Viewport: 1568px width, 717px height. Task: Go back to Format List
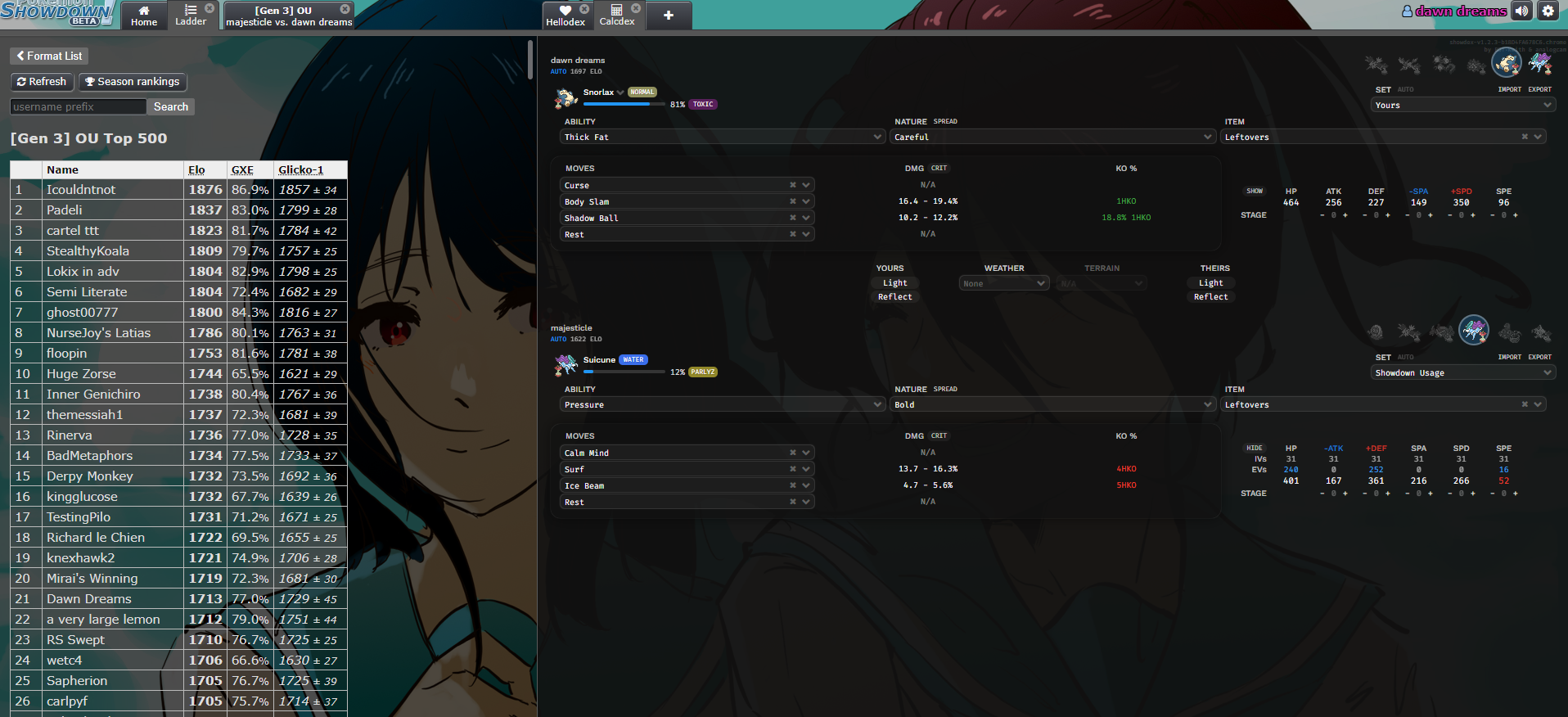tap(49, 56)
